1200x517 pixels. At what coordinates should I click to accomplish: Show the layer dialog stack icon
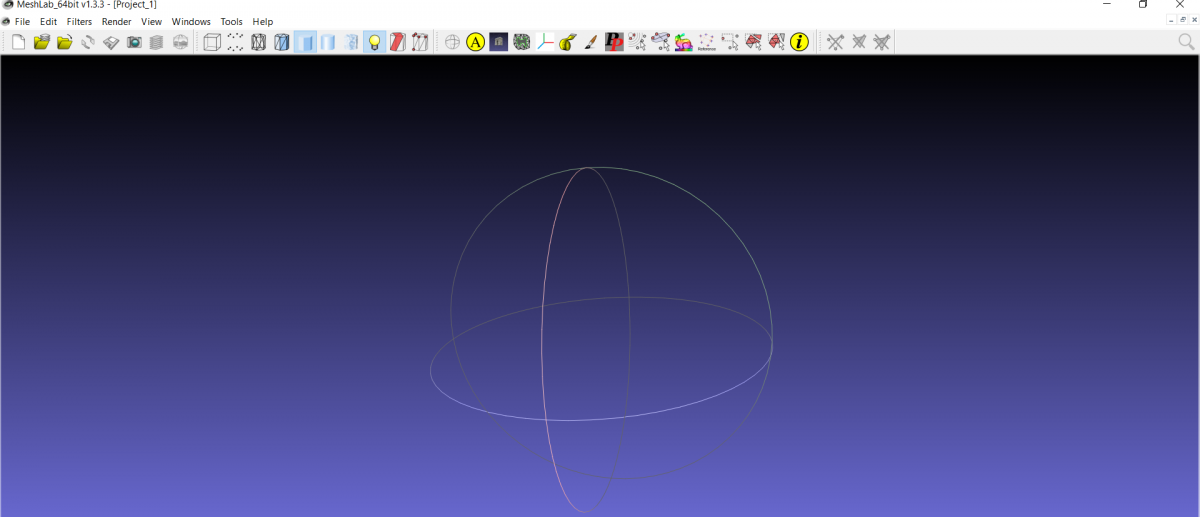pos(156,42)
